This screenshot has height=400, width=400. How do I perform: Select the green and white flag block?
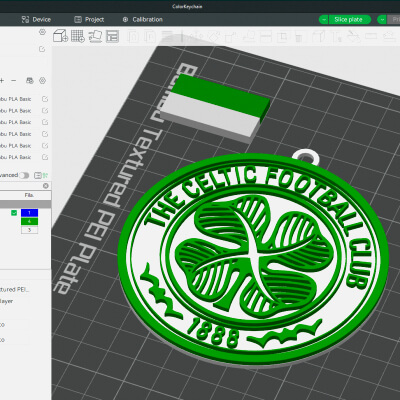[x=215, y=109]
